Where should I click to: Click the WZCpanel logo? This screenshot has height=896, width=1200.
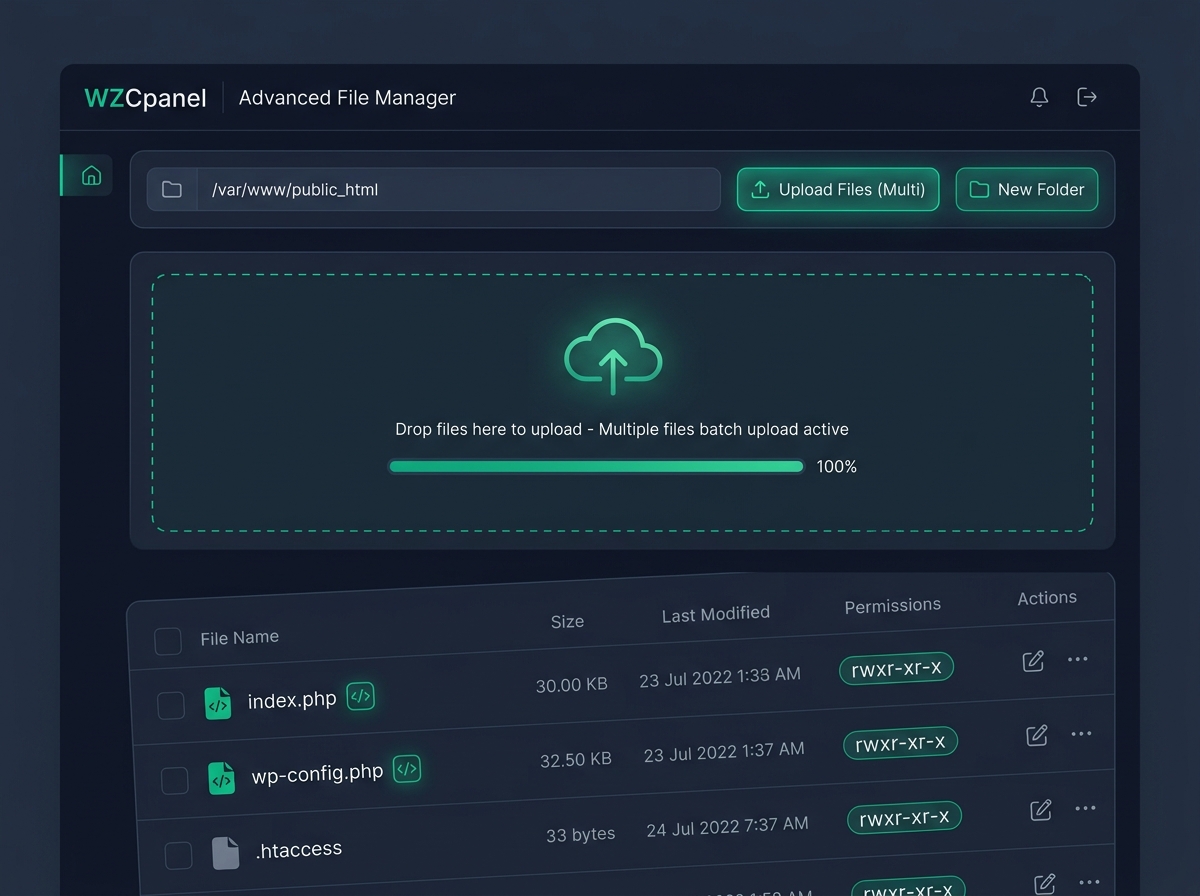point(145,98)
